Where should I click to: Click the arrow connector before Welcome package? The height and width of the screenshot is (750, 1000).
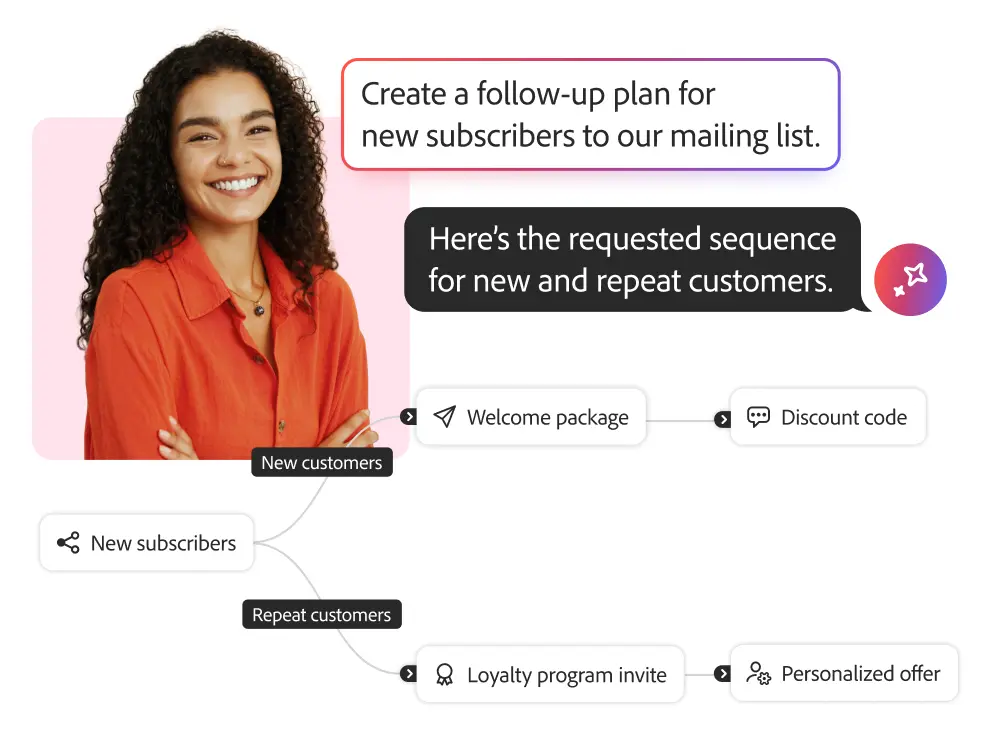408,416
